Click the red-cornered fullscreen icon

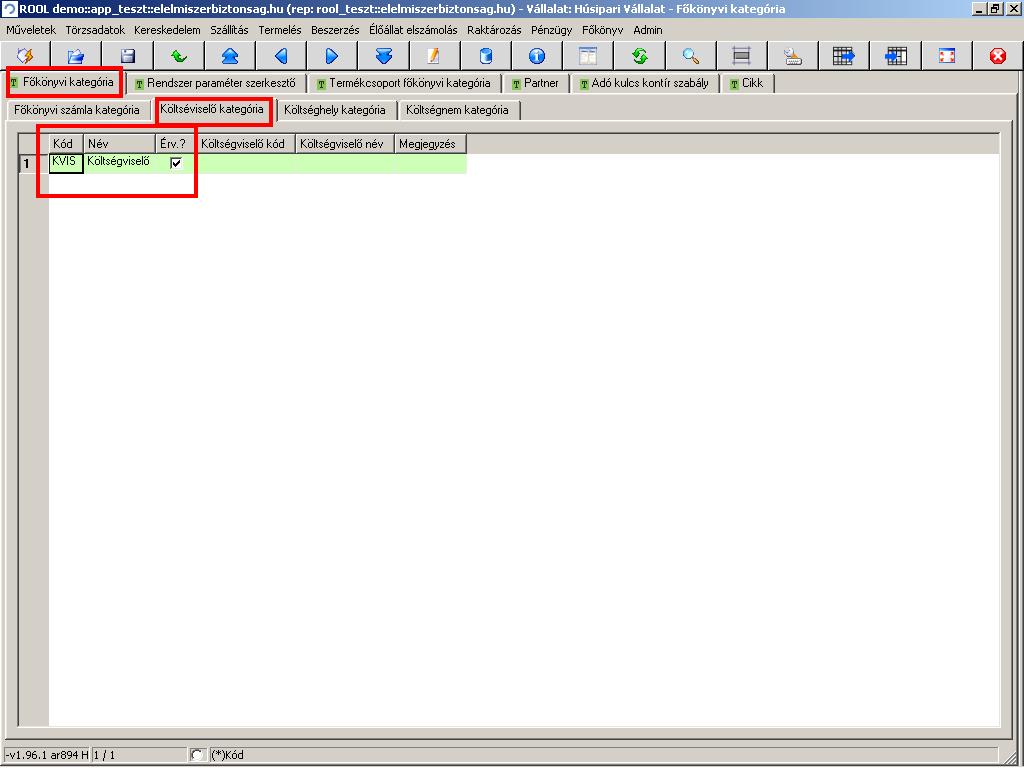[x=946, y=56]
